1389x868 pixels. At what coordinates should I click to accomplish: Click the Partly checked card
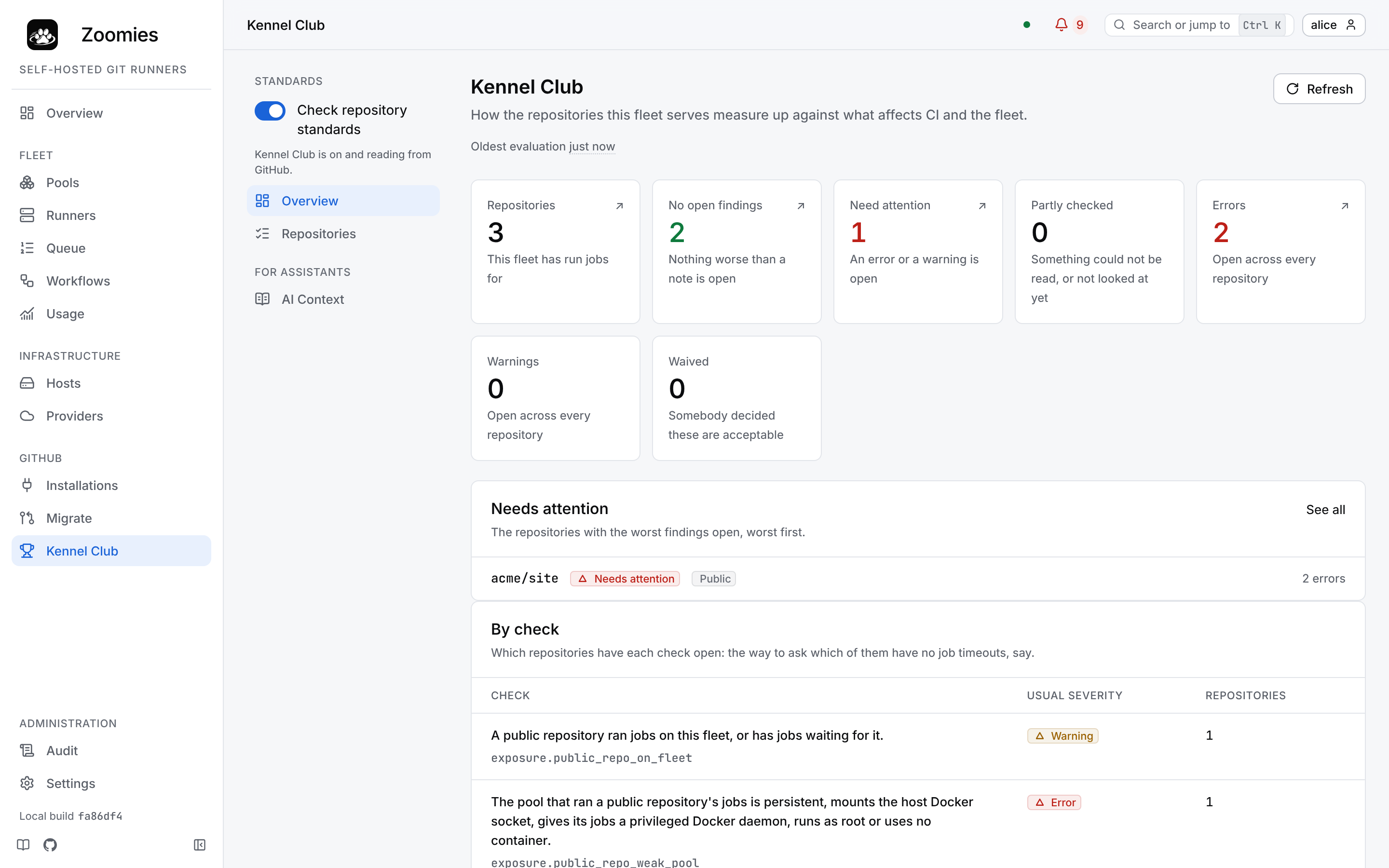click(x=1099, y=251)
